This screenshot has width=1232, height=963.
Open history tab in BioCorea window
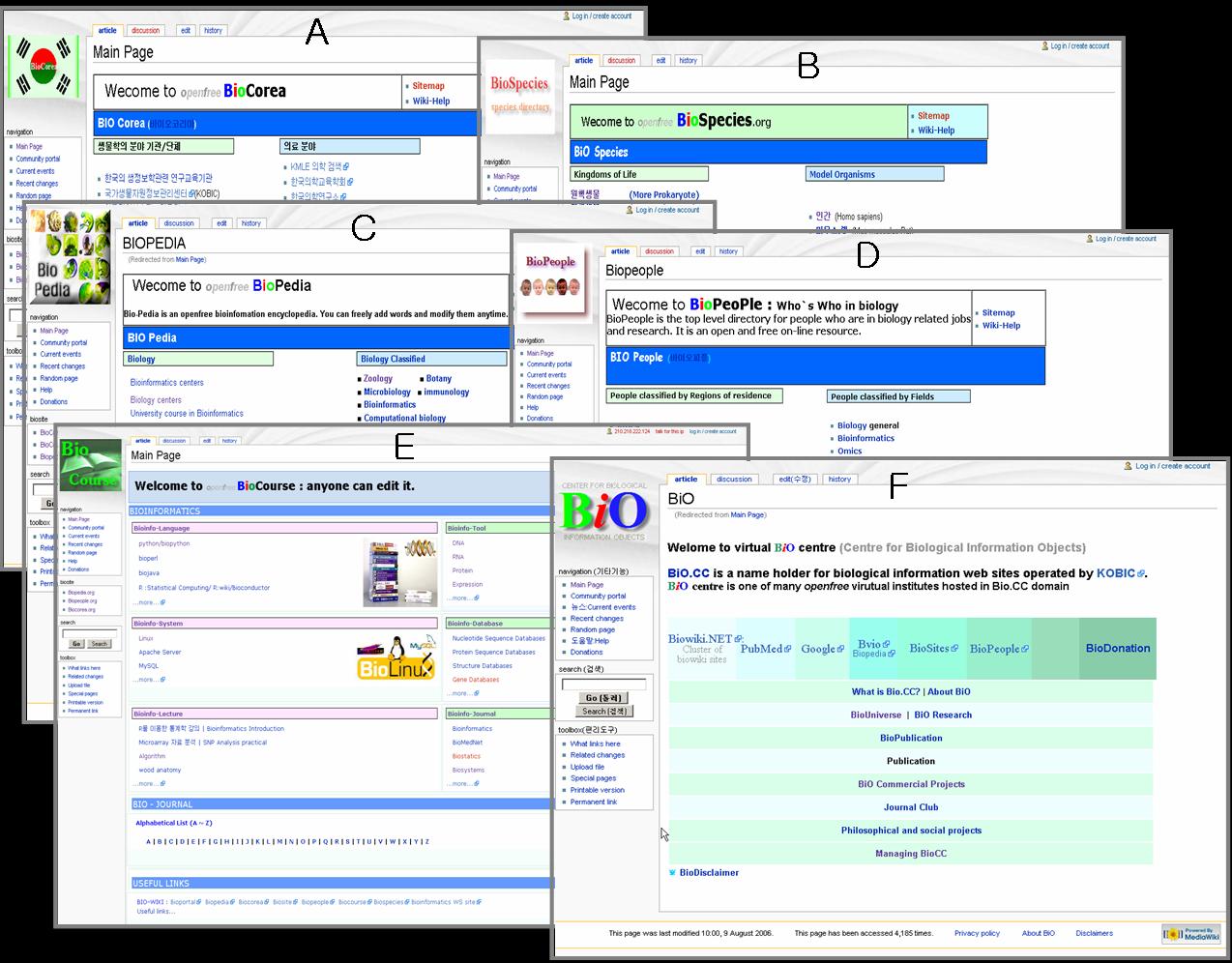click(213, 30)
